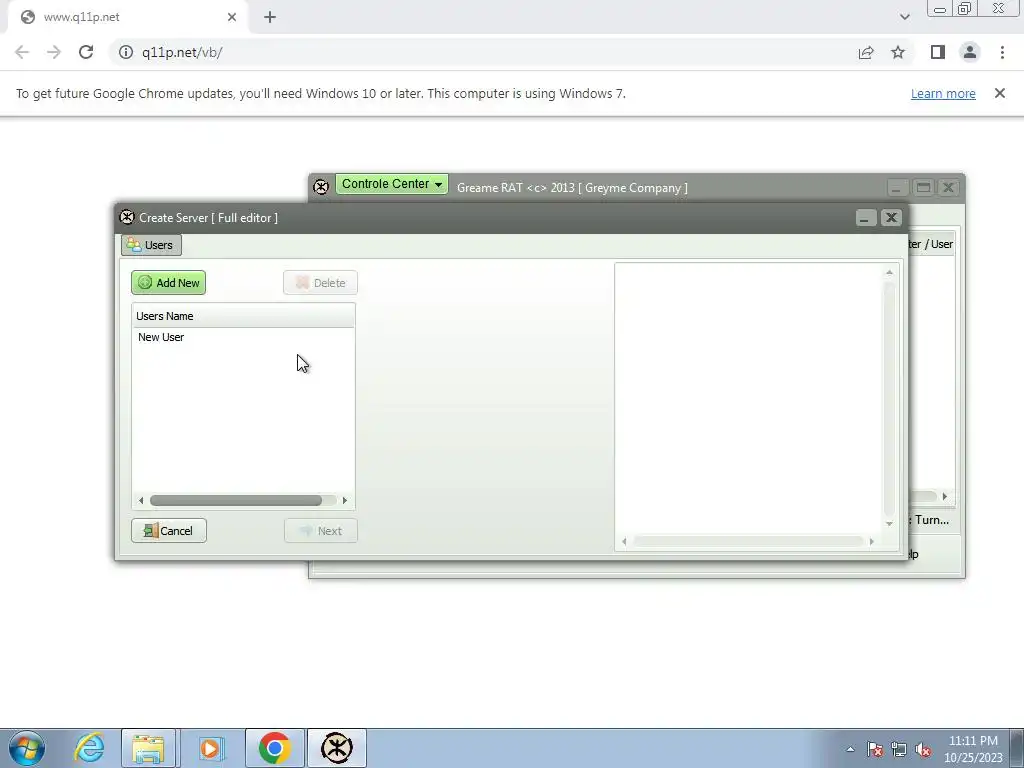This screenshot has height=768, width=1024.
Task: Open network tray icon
Action: tap(899, 749)
